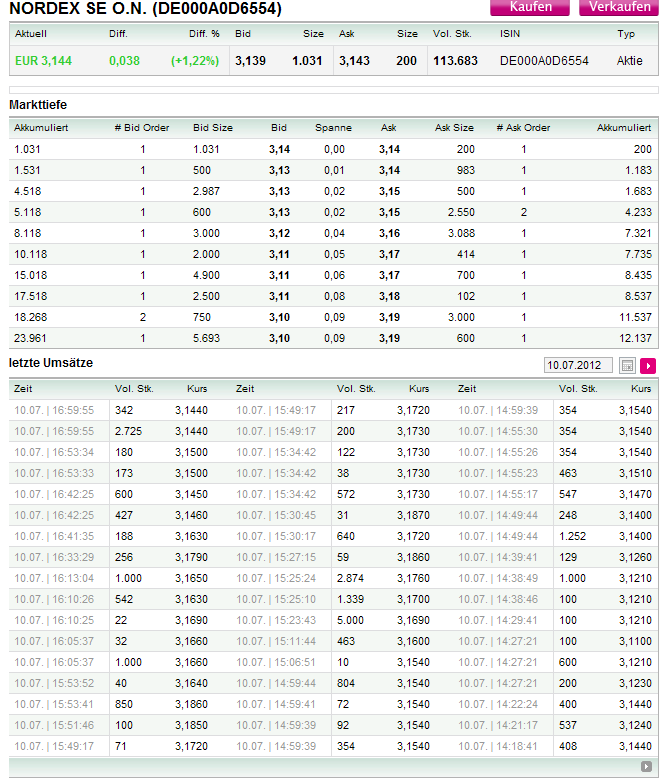Click the gray next-page arrow below trades table
This screenshot has width=665, height=782.
click(x=646, y=767)
